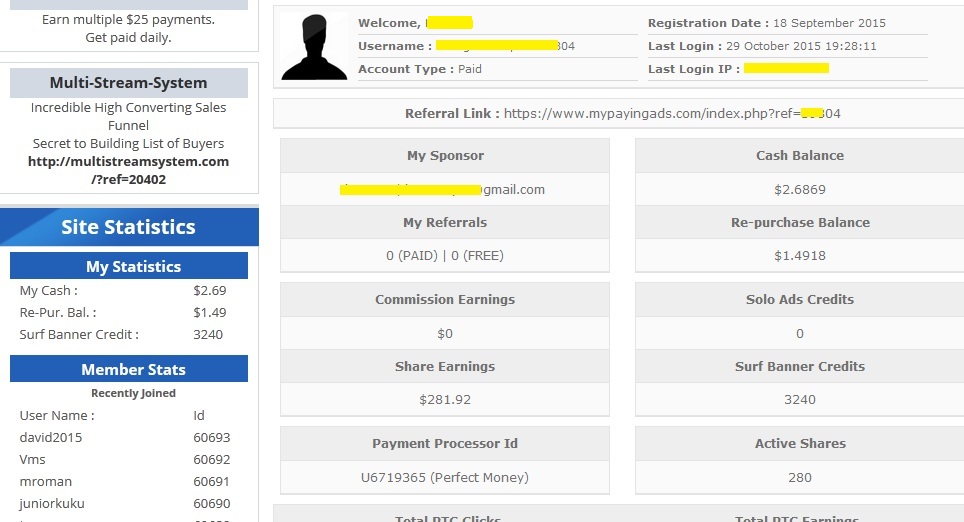This screenshot has height=522, width=964.
Task: Click the Registration Date 18 September 2015
Action: tap(829, 23)
